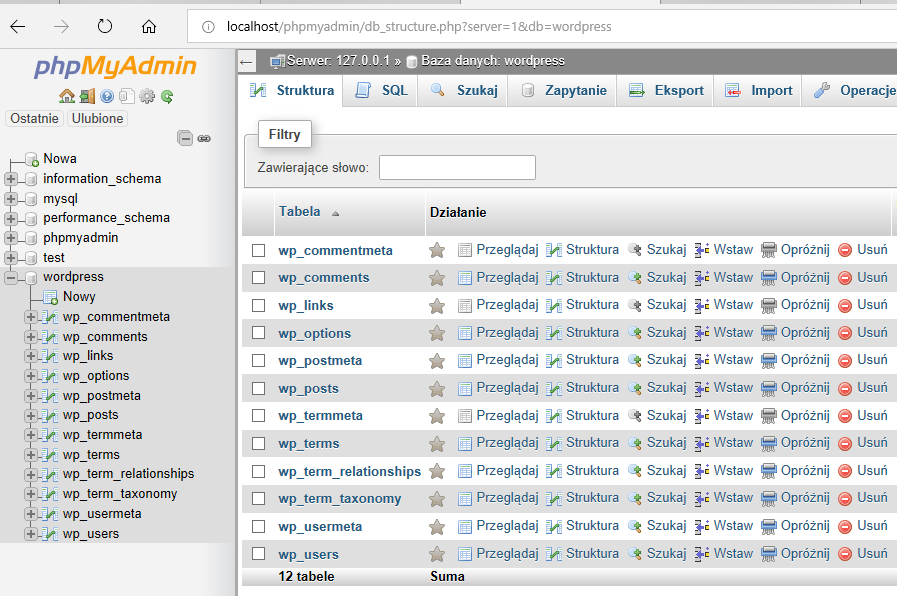Image resolution: width=897 pixels, height=596 pixels.
Task: Click the favorite star for wp_postmeta
Action: click(x=437, y=361)
